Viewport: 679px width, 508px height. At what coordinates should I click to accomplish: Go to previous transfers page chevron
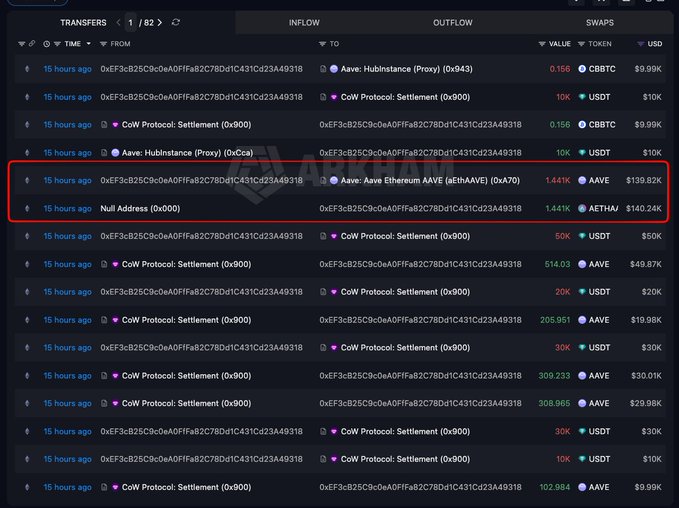[118, 23]
